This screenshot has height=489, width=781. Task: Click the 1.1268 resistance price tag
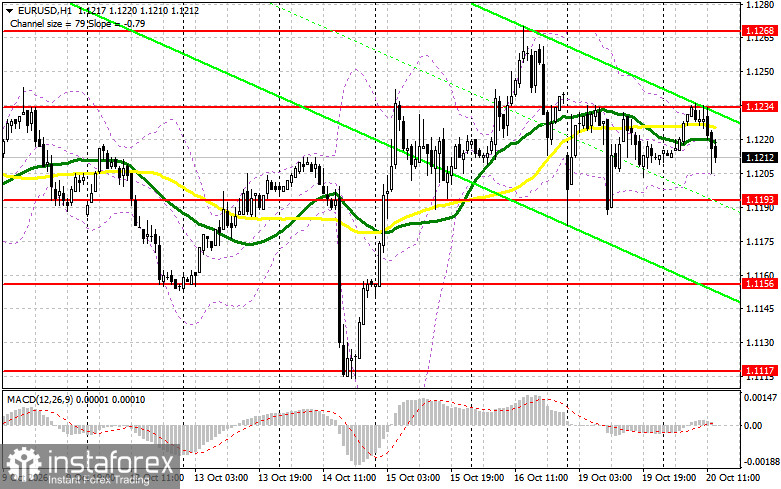[759, 31]
